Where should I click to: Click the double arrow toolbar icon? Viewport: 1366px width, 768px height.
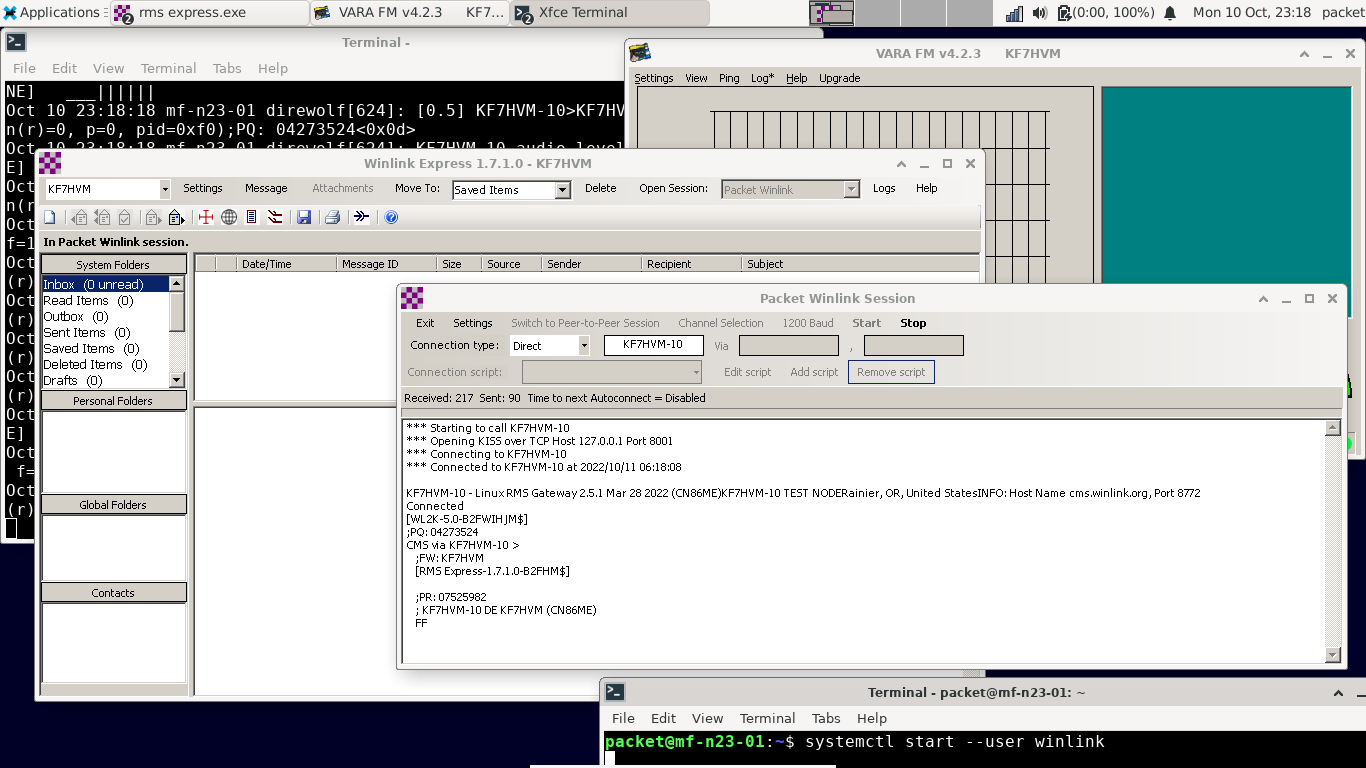click(x=362, y=217)
